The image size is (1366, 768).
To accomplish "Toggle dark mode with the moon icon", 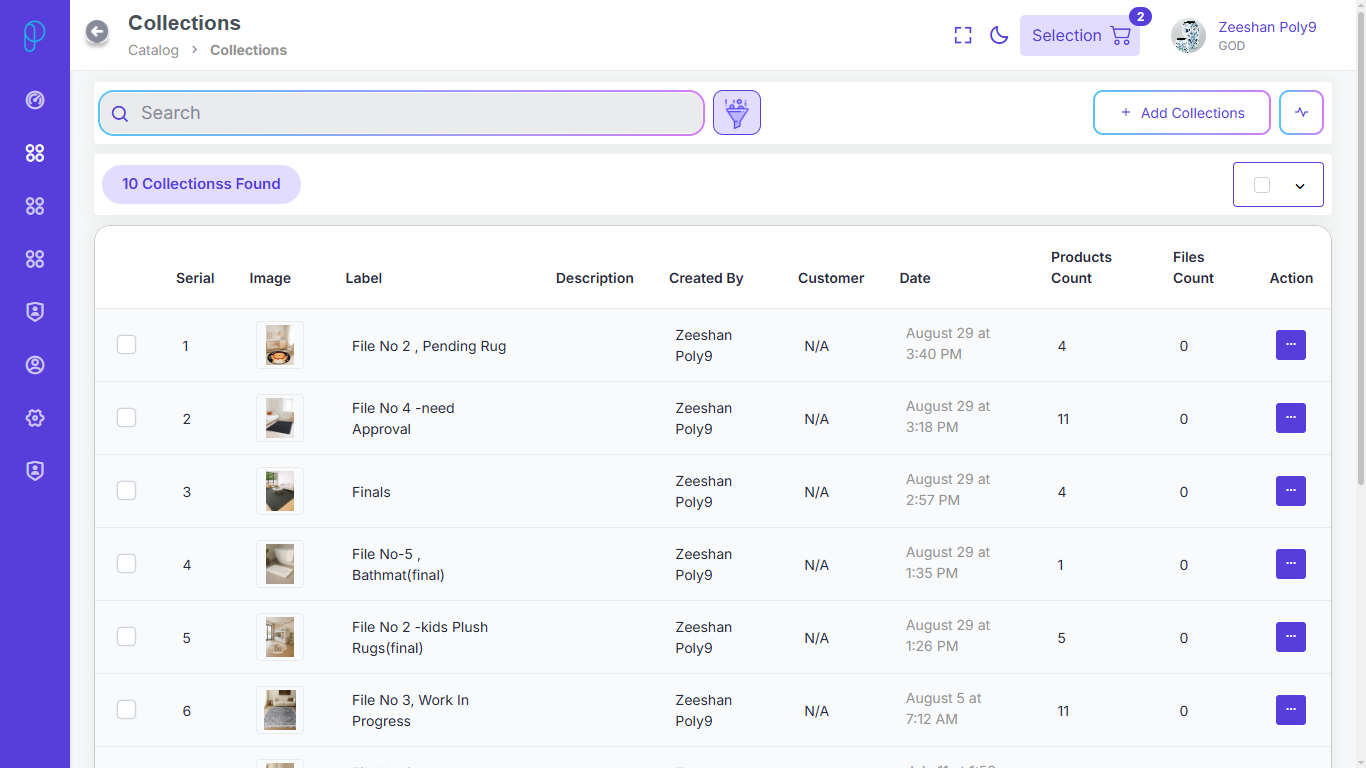I will (x=998, y=36).
